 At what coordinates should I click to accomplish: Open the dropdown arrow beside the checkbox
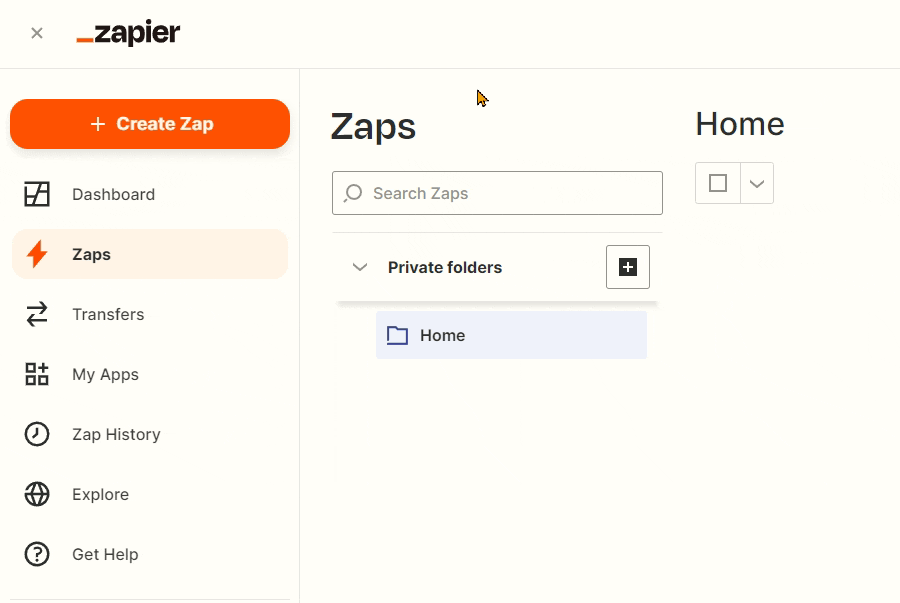click(757, 183)
